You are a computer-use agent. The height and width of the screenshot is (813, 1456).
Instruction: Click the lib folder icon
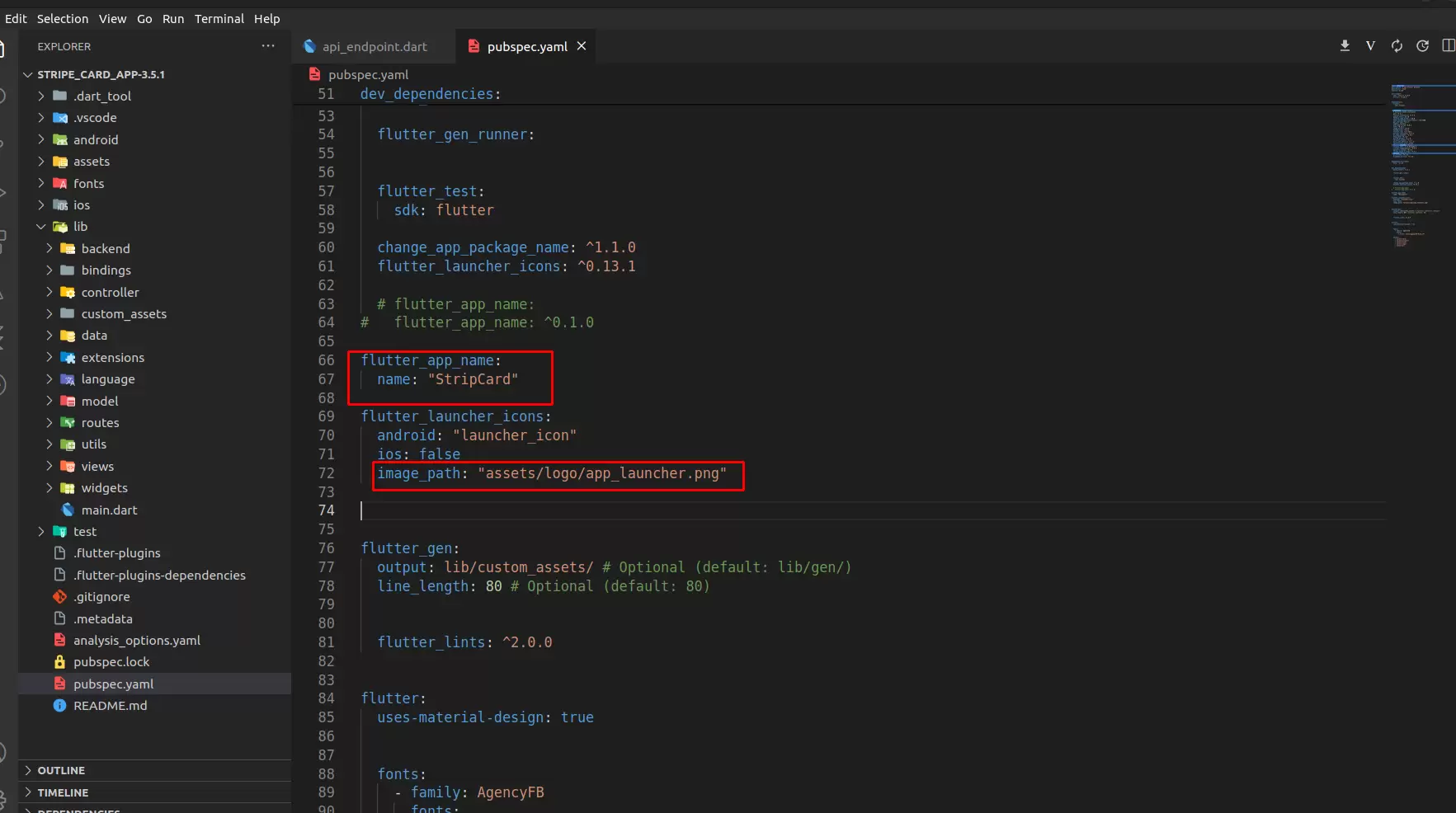click(60, 227)
